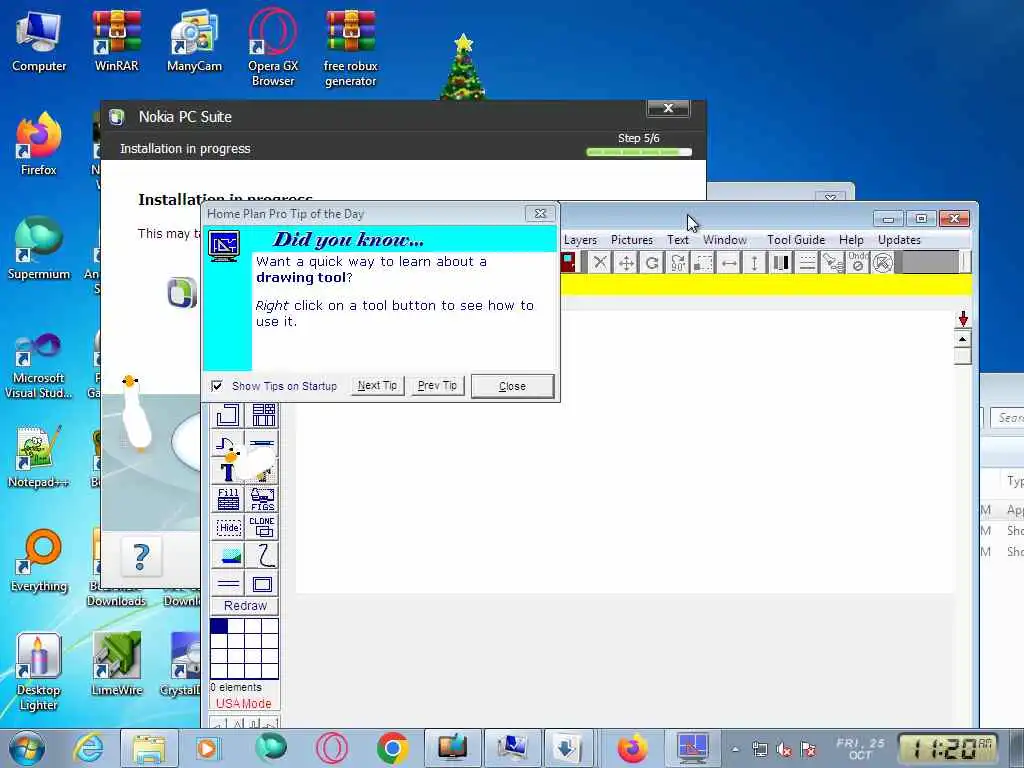Select the rectangle frame tool
1024x768 pixels.
click(263, 583)
